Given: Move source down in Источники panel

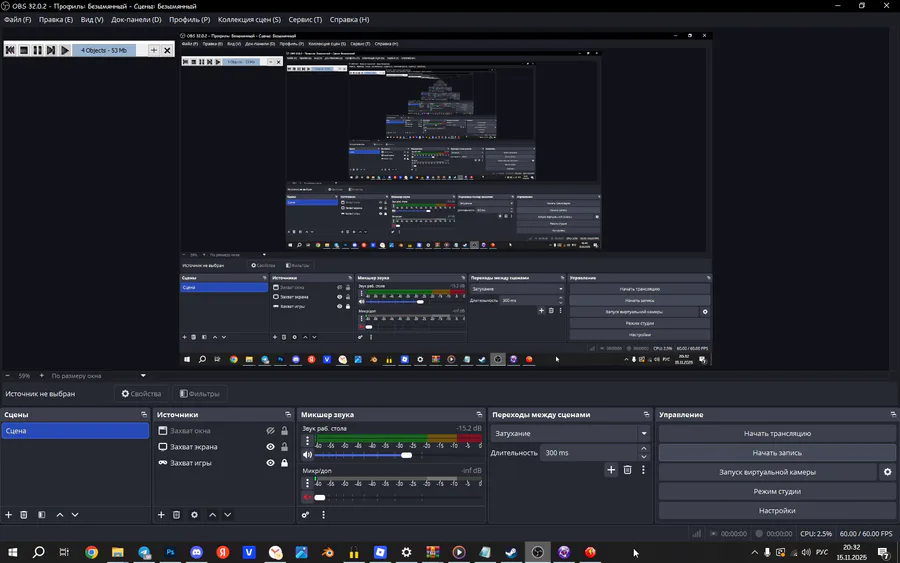Looking at the screenshot, I should 227,515.
